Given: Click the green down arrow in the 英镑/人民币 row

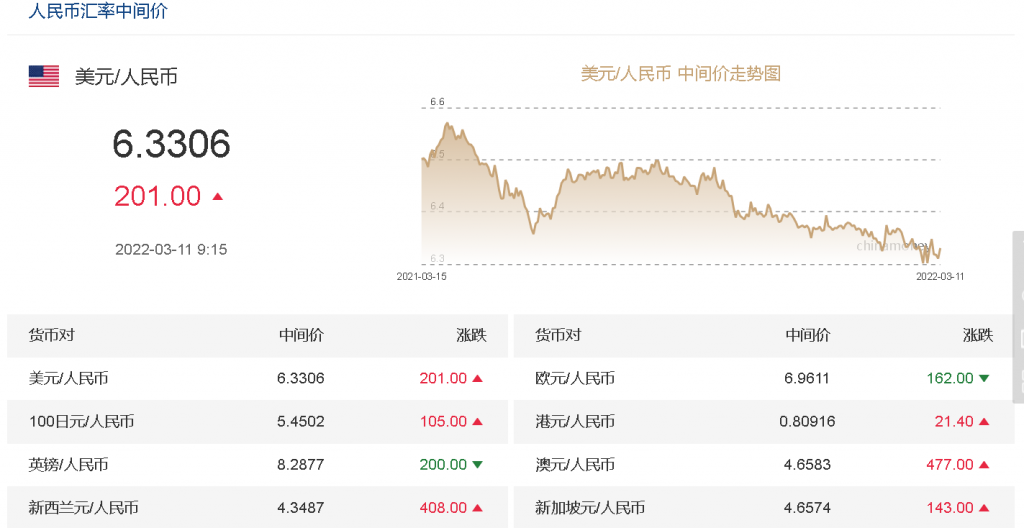Looking at the screenshot, I should point(478,465).
